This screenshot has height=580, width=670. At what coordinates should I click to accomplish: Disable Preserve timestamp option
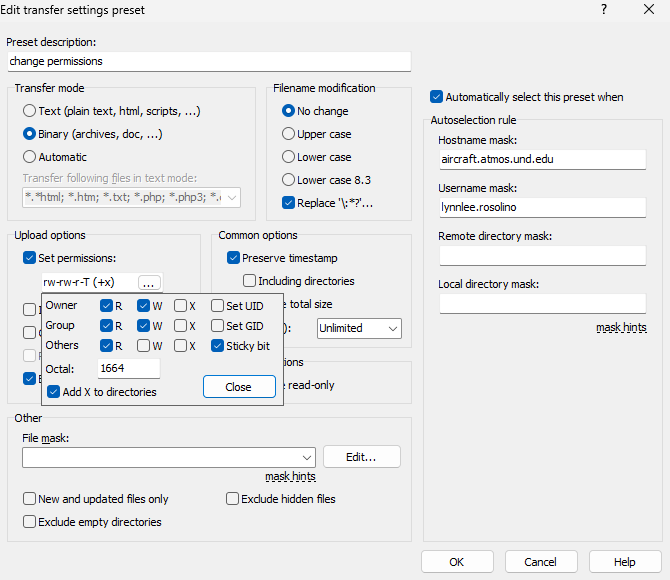pos(234,258)
